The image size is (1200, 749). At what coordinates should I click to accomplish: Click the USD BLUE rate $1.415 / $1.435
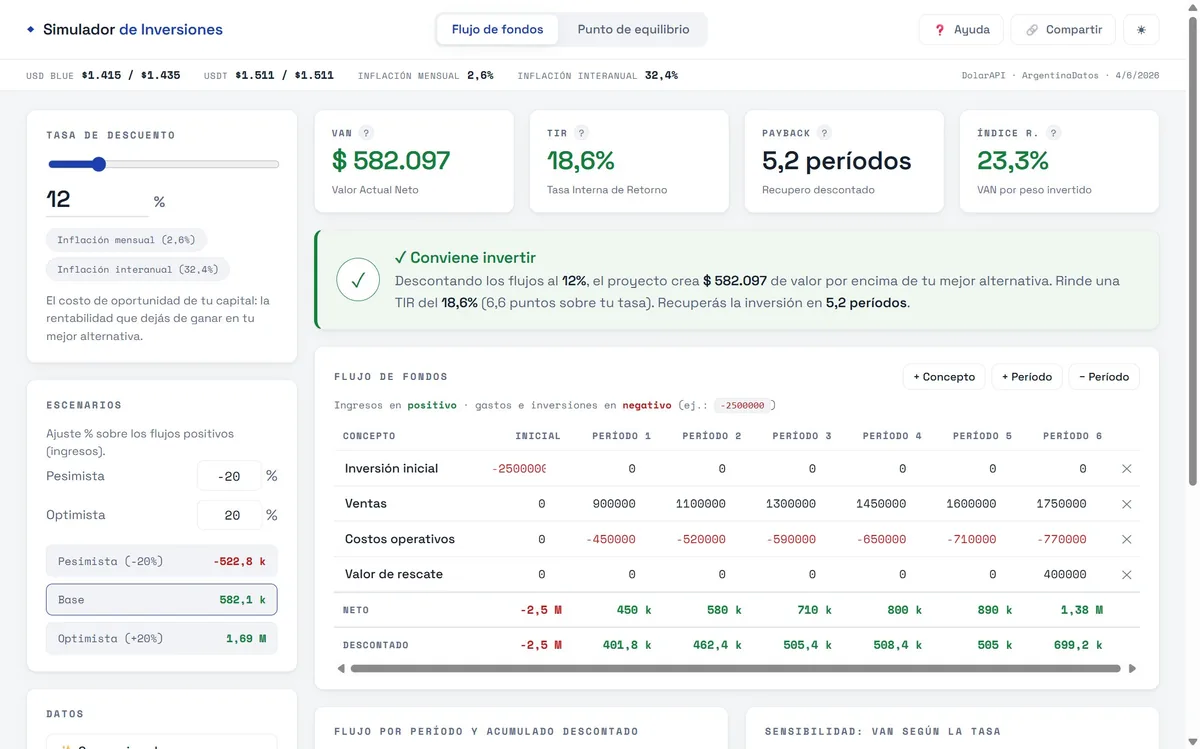[131, 75]
